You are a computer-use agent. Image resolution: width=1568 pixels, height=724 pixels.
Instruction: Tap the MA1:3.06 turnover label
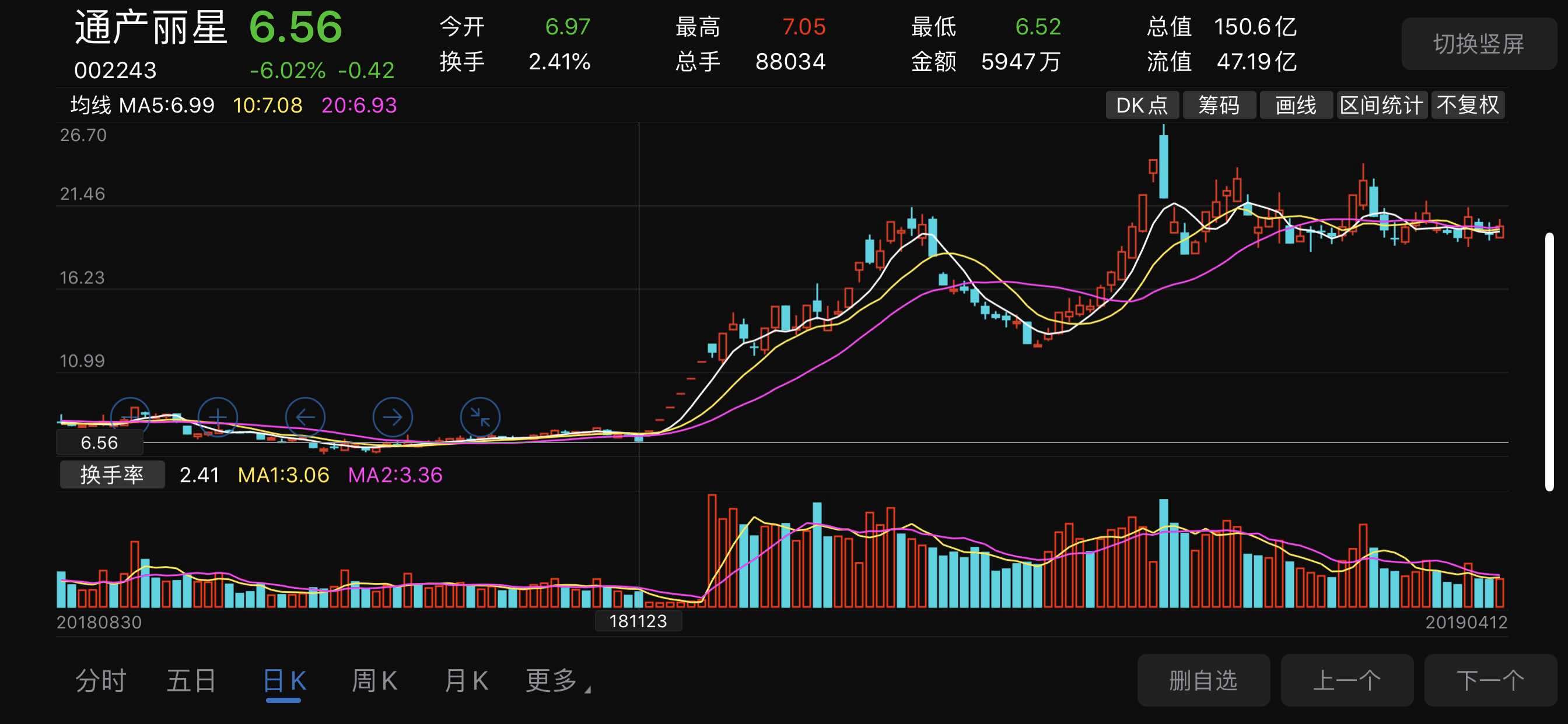coord(283,475)
